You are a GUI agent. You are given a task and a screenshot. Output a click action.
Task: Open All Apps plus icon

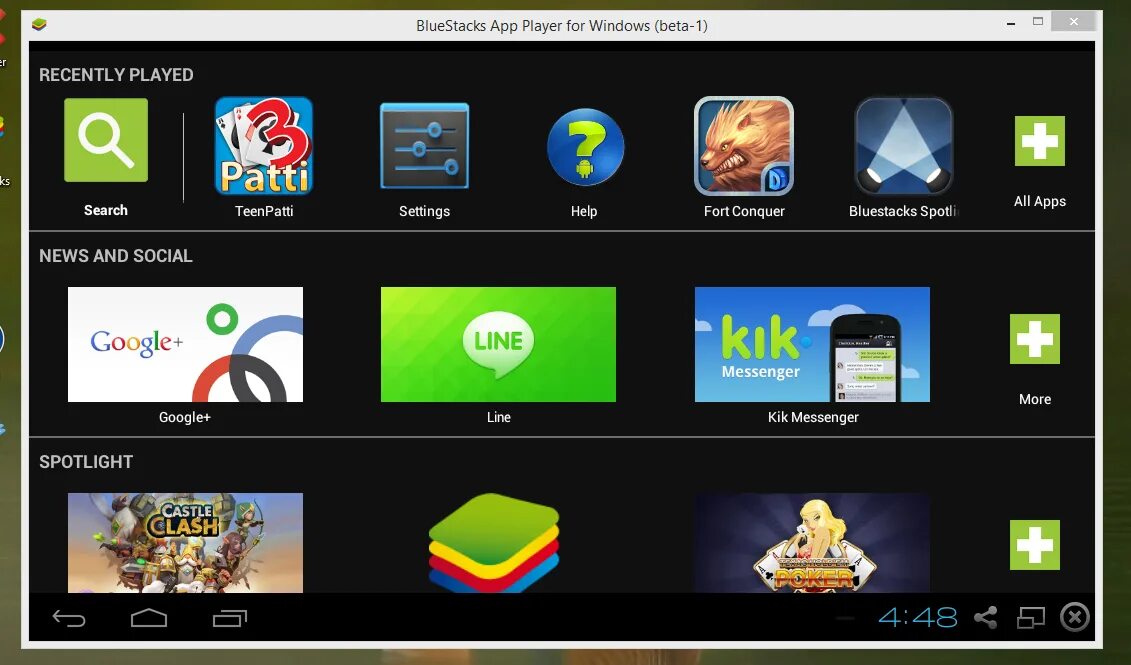(x=1039, y=141)
